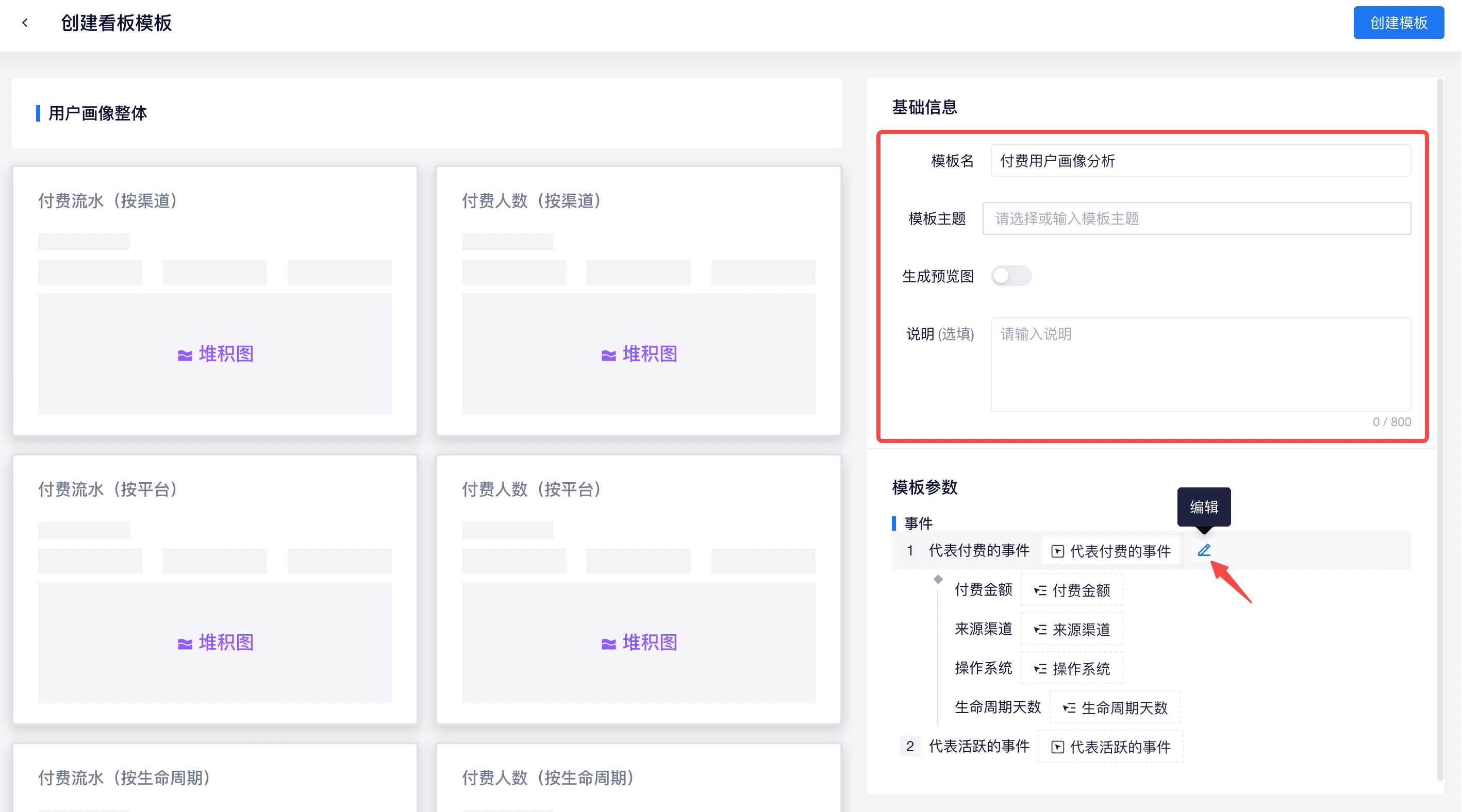Viewport: 1462px width, 812px height.
Task: Click the 操作系统 parameter label
Action: click(984, 668)
